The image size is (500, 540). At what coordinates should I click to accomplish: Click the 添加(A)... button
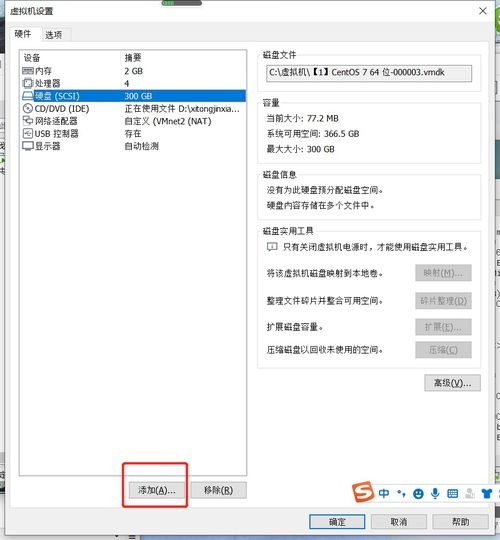157,490
